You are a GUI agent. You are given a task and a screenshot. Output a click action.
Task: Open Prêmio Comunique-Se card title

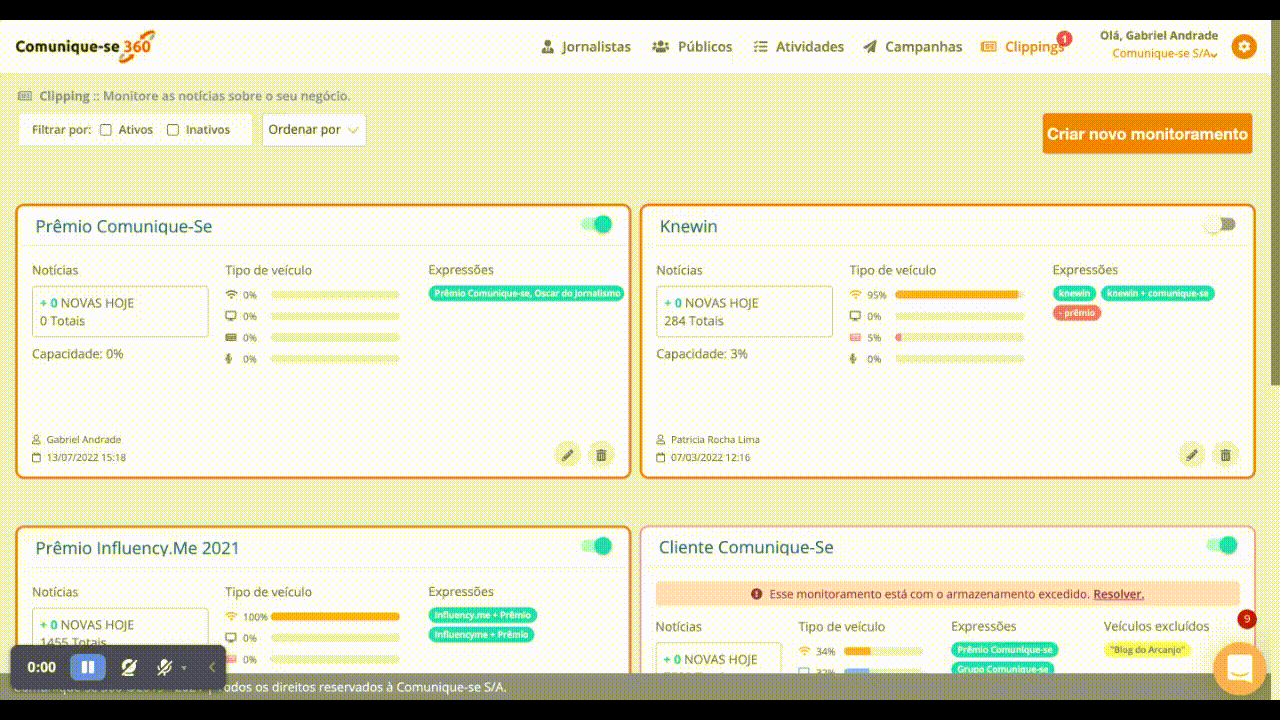pos(124,227)
